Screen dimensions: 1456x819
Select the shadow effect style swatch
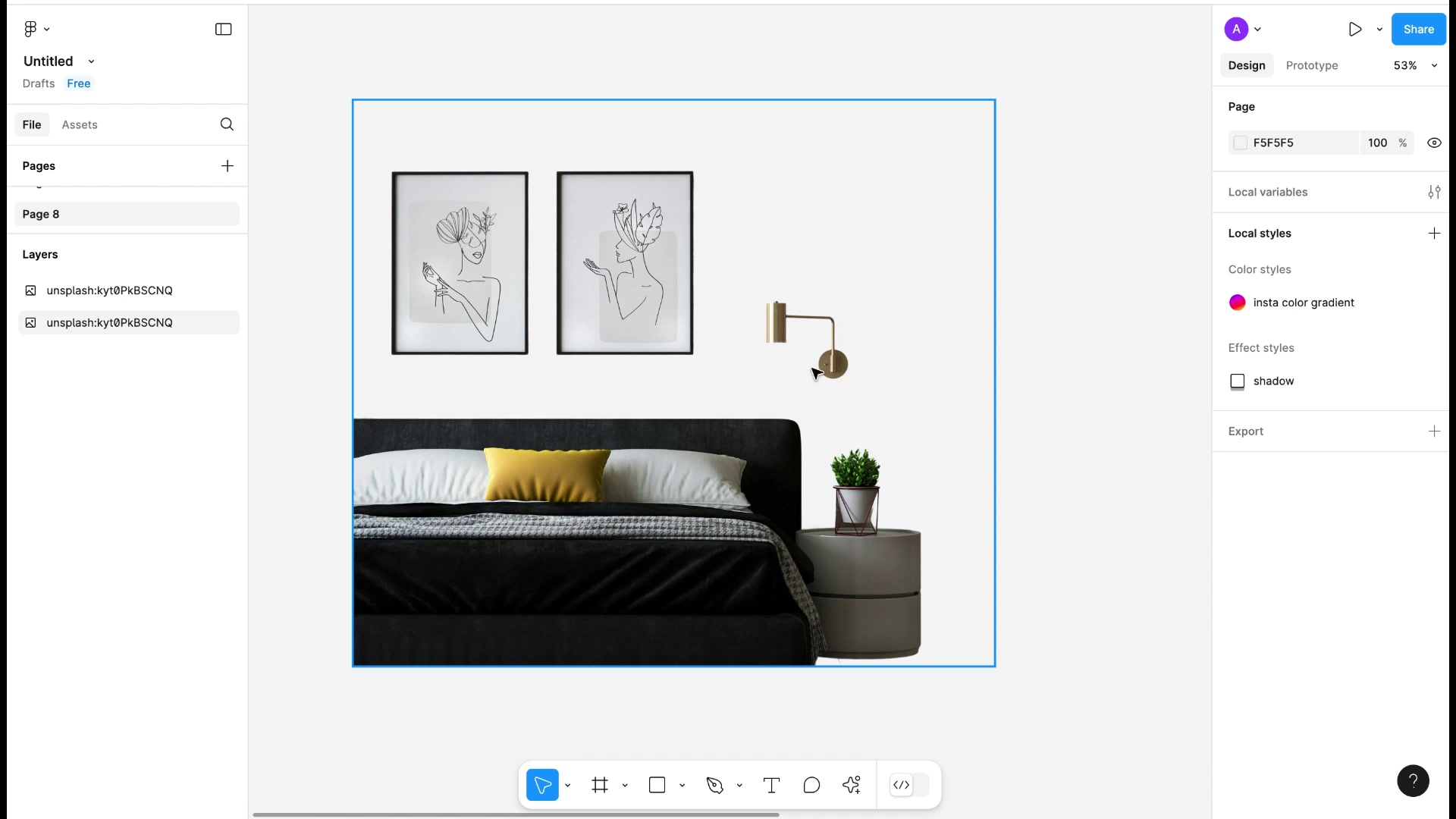click(x=1237, y=381)
